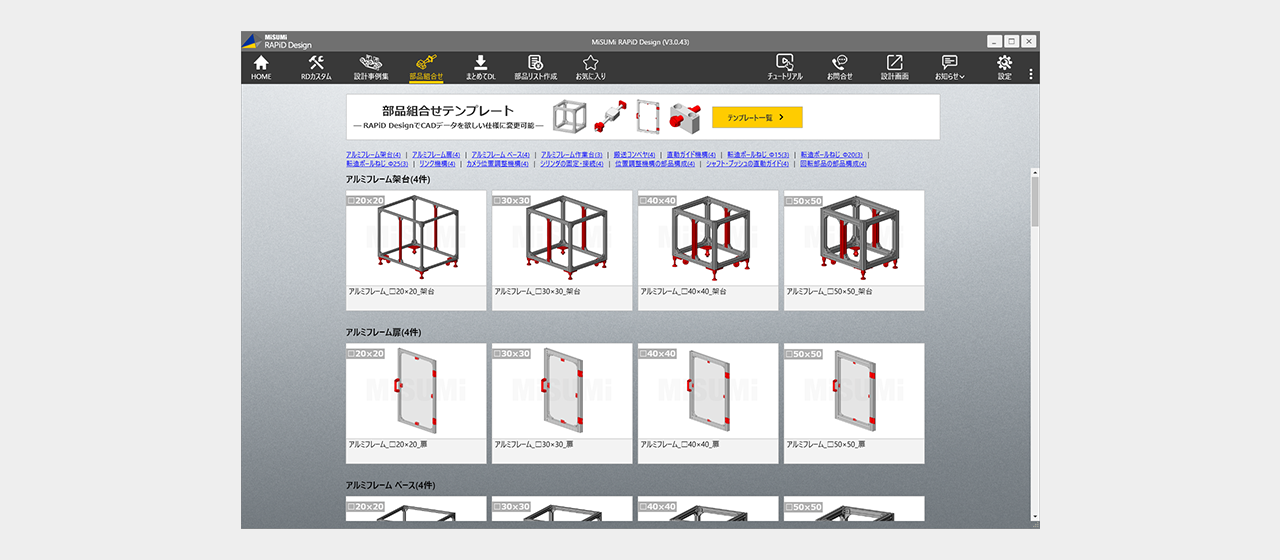Viewport: 1280px width, 560px height.
Task: Choose the アルミフレーム_□50×50_扉 thumbnail
Action: click(x=854, y=398)
